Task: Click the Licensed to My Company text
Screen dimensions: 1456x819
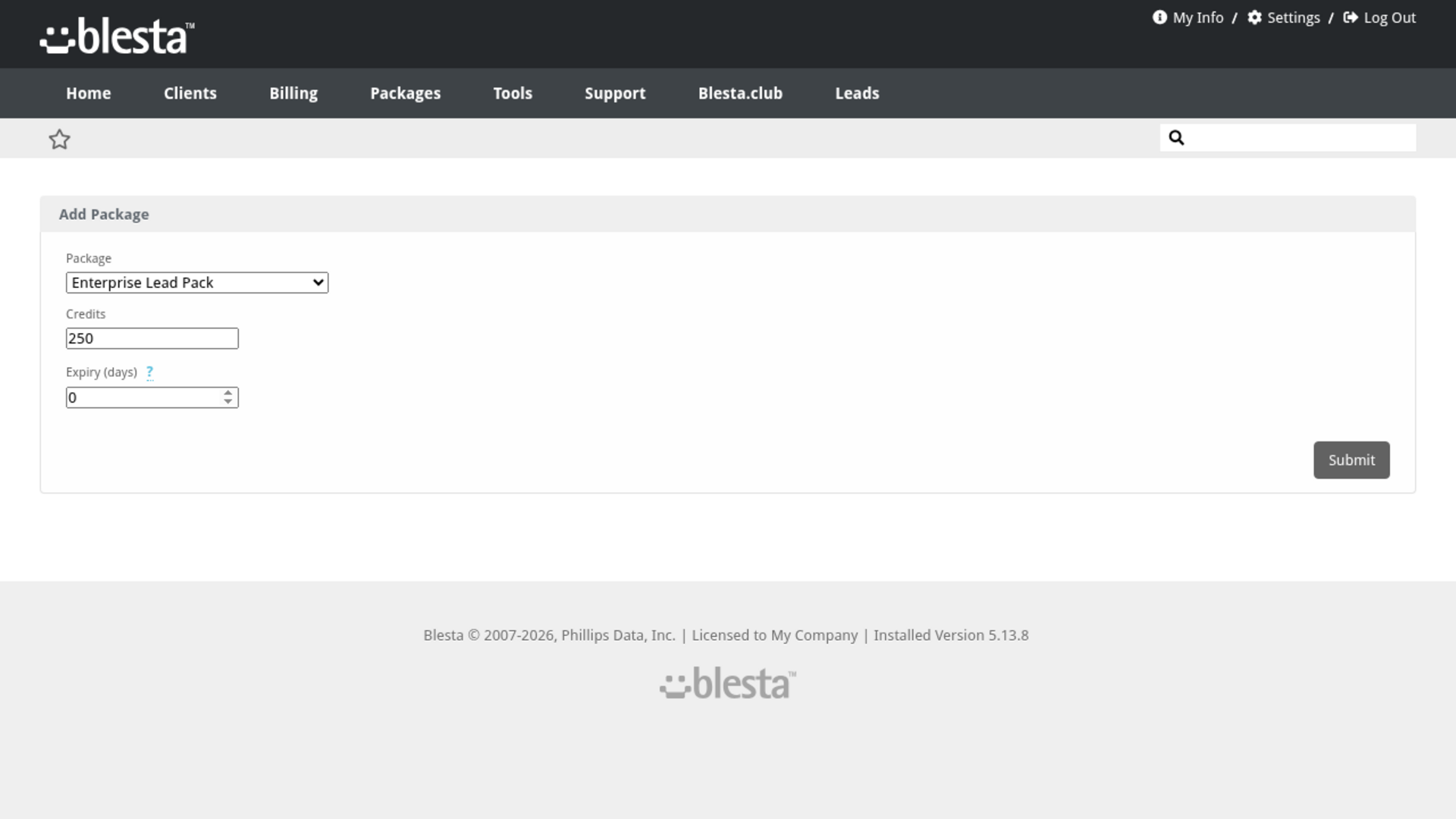Action: point(774,635)
